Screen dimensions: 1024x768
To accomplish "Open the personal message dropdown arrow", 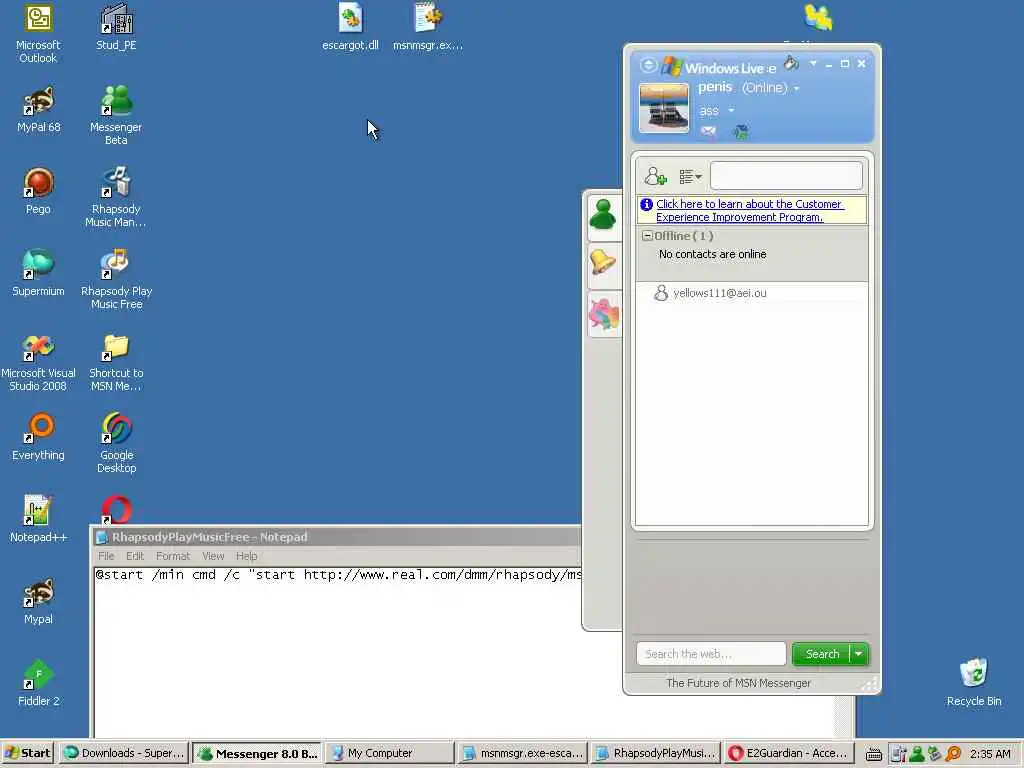I will [731, 110].
